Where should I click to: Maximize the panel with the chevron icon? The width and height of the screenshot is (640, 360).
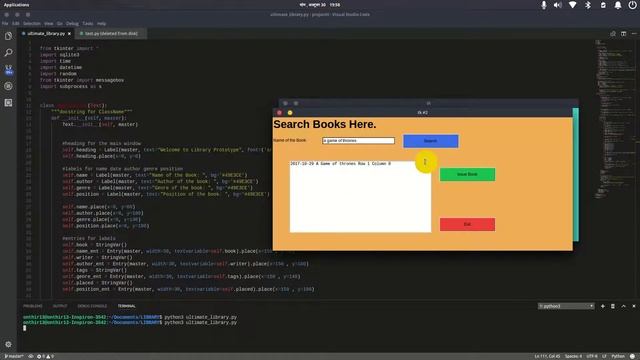[623, 306]
